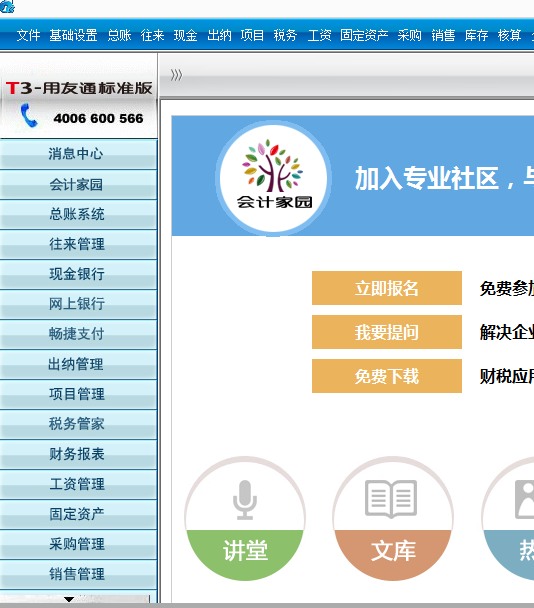Open the 往来 menu
This screenshot has width=534, height=608.
tap(152, 35)
